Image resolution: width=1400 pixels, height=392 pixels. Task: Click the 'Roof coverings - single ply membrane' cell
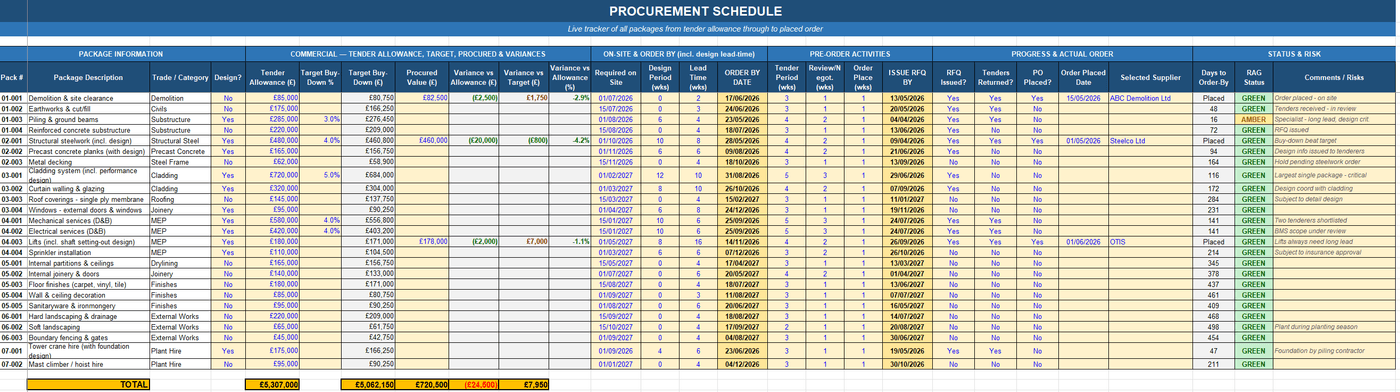coord(87,199)
